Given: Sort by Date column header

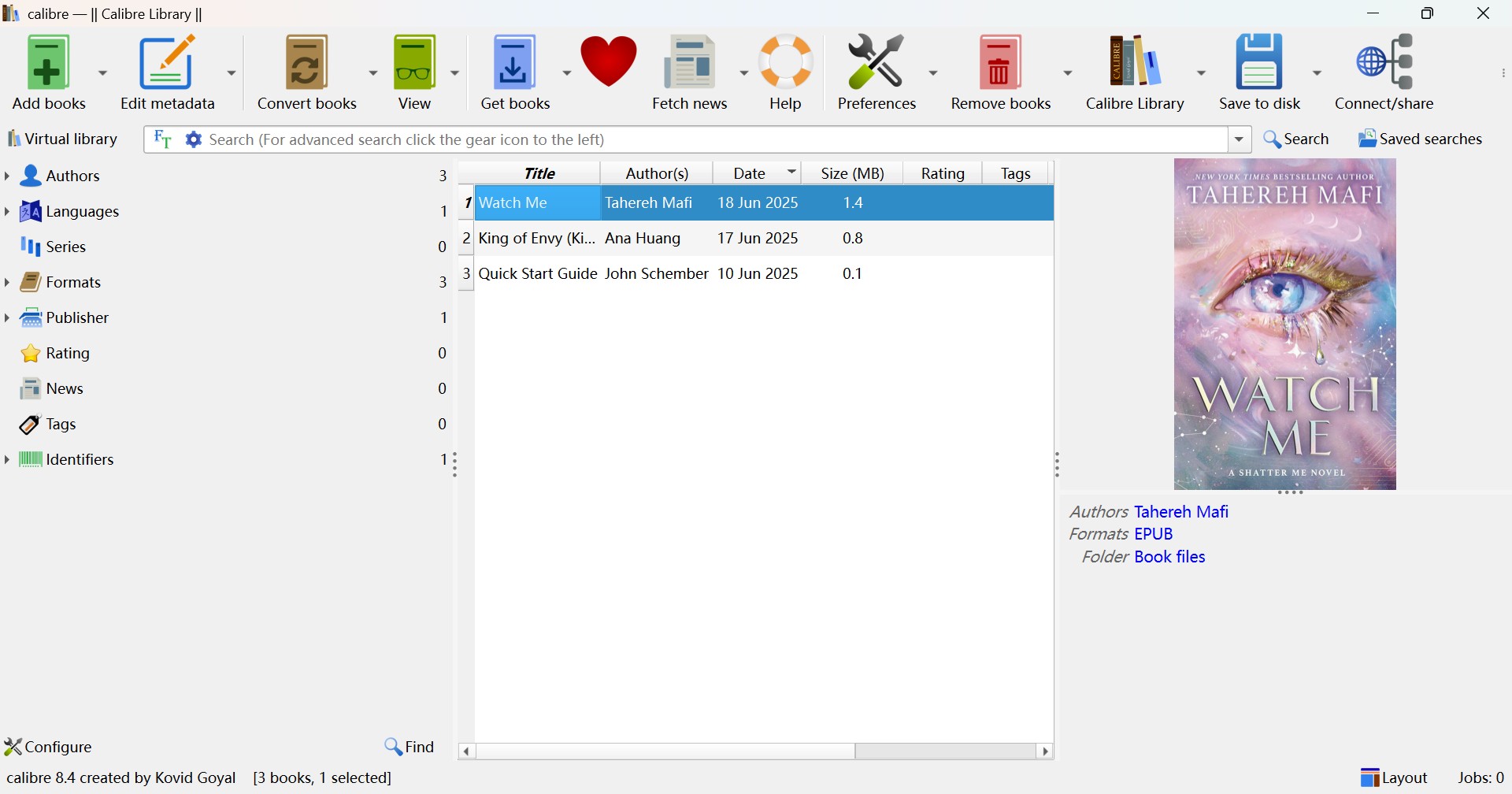Looking at the screenshot, I should pyautogui.click(x=758, y=173).
